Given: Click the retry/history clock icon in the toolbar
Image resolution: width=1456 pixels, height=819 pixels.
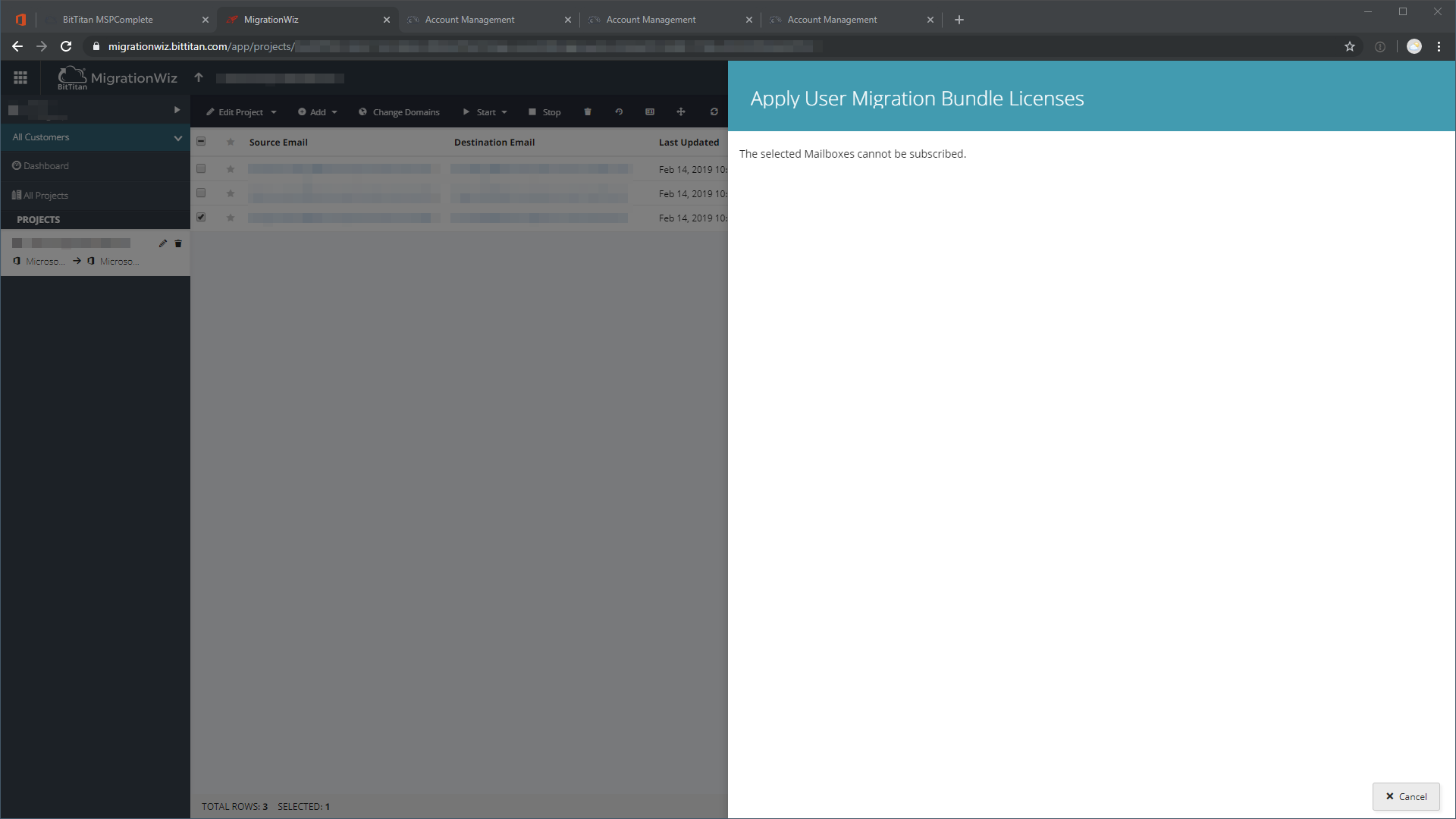Looking at the screenshot, I should (x=619, y=111).
